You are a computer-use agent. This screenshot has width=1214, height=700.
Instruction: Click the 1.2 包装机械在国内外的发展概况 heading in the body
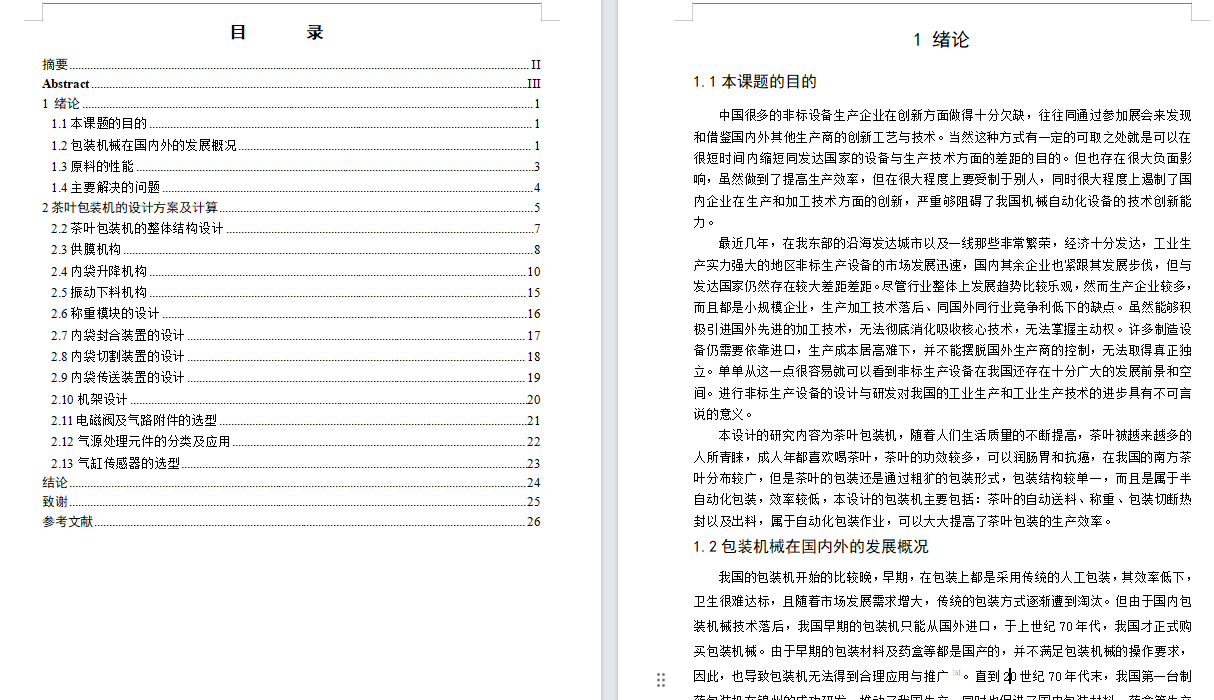[x=811, y=547]
